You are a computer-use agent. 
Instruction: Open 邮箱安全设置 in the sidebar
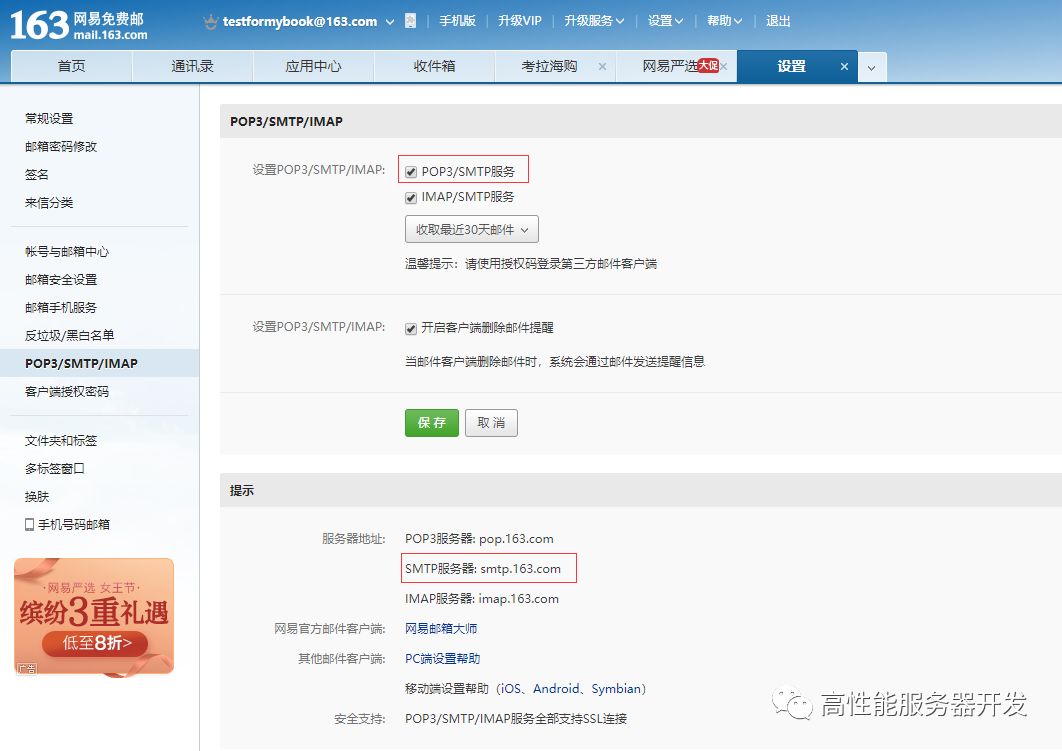coord(61,280)
